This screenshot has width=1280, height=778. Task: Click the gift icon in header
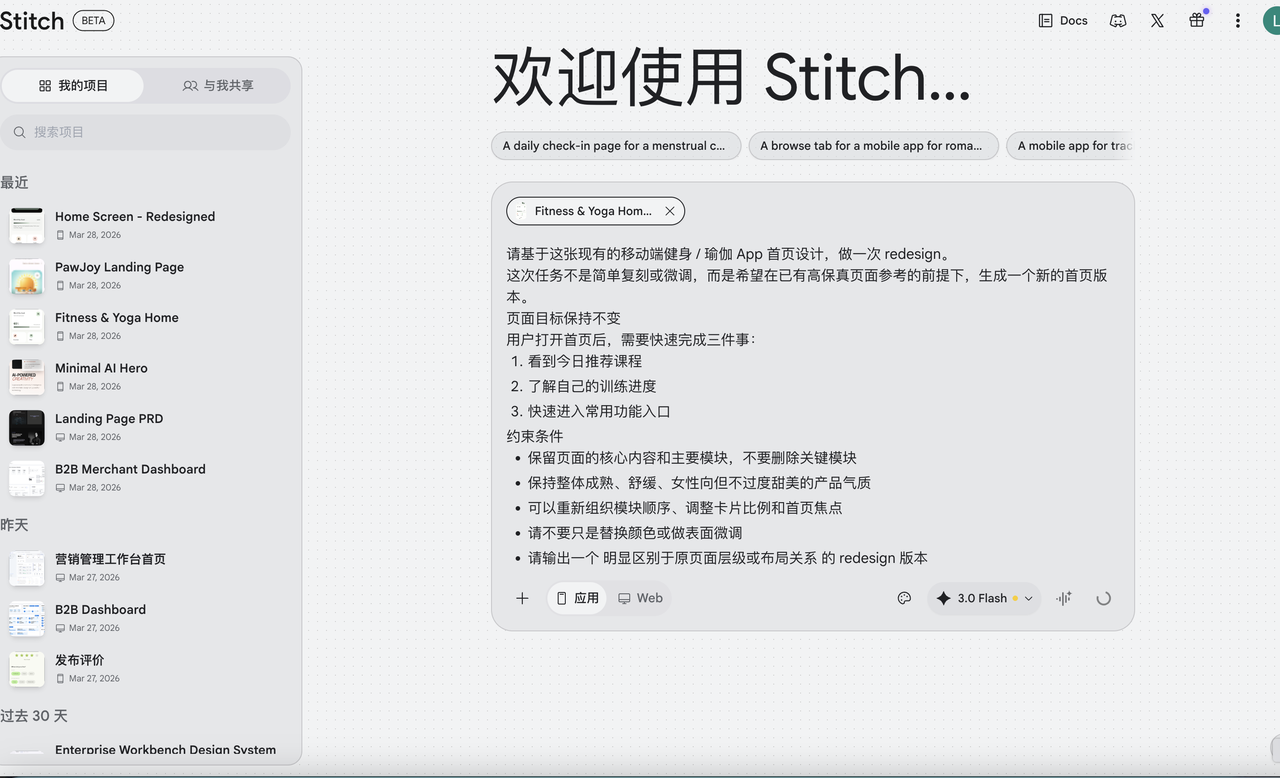pyautogui.click(x=1197, y=20)
